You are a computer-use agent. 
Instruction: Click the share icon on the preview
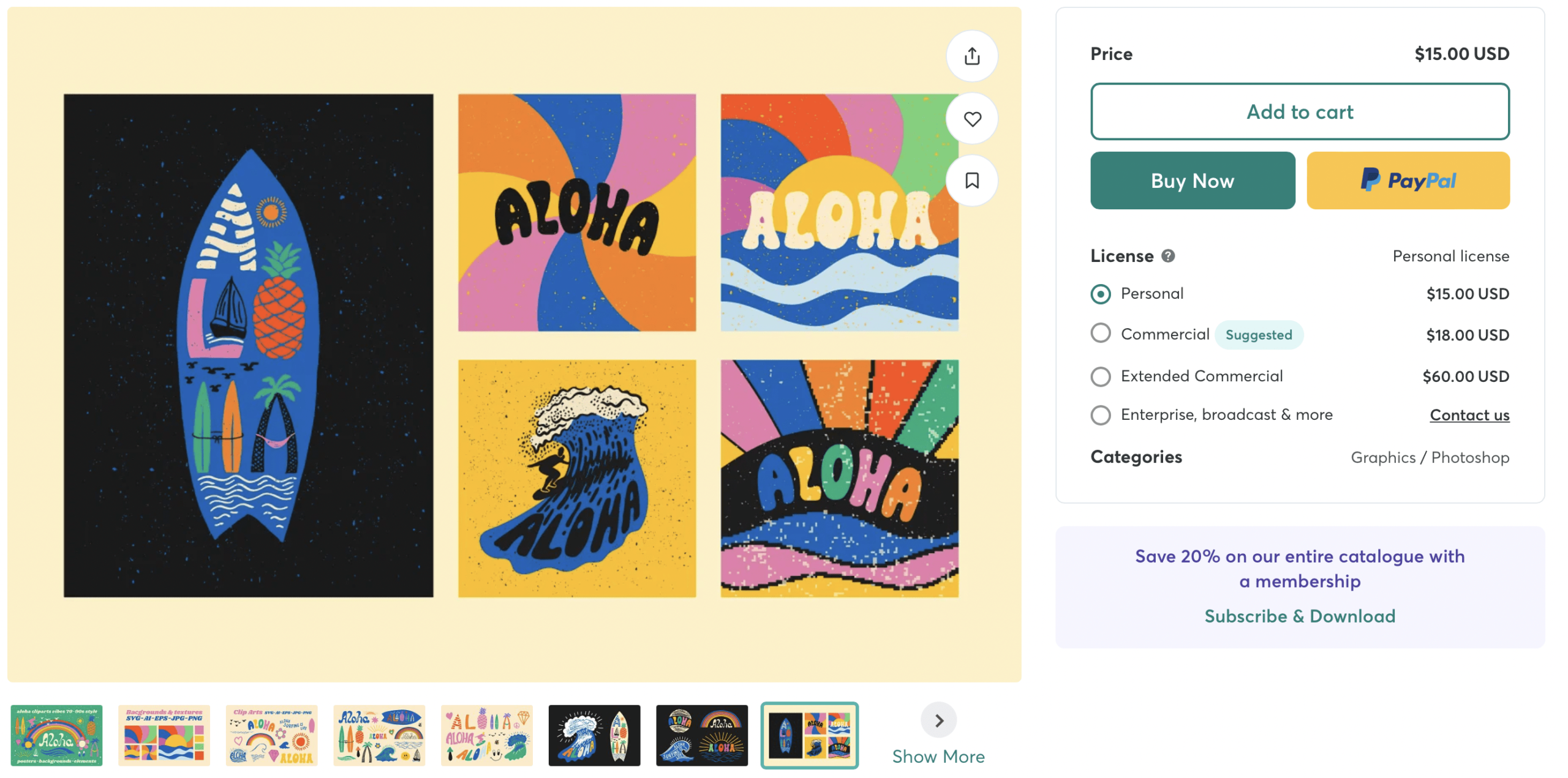click(x=971, y=56)
